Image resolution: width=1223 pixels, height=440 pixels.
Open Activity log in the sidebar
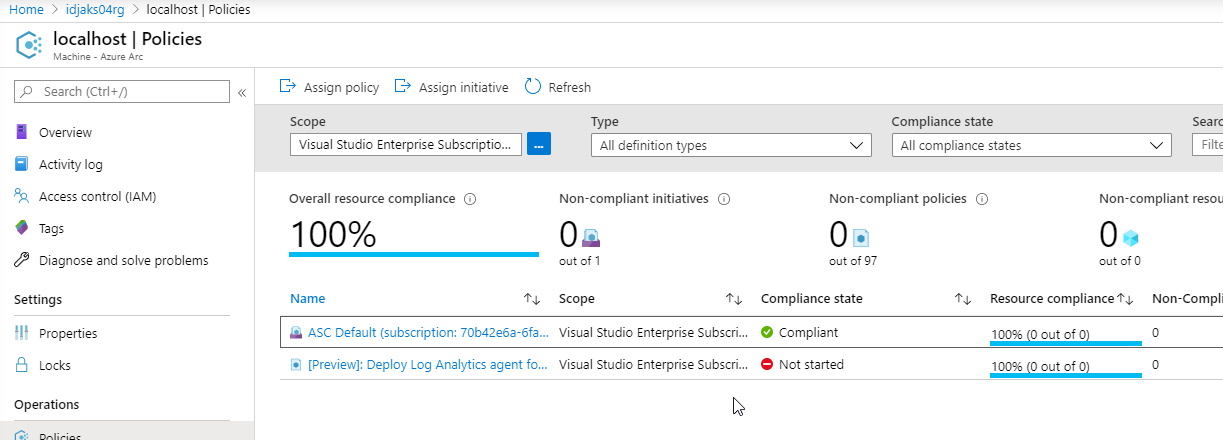pyautogui.click(x=70, y=164)
